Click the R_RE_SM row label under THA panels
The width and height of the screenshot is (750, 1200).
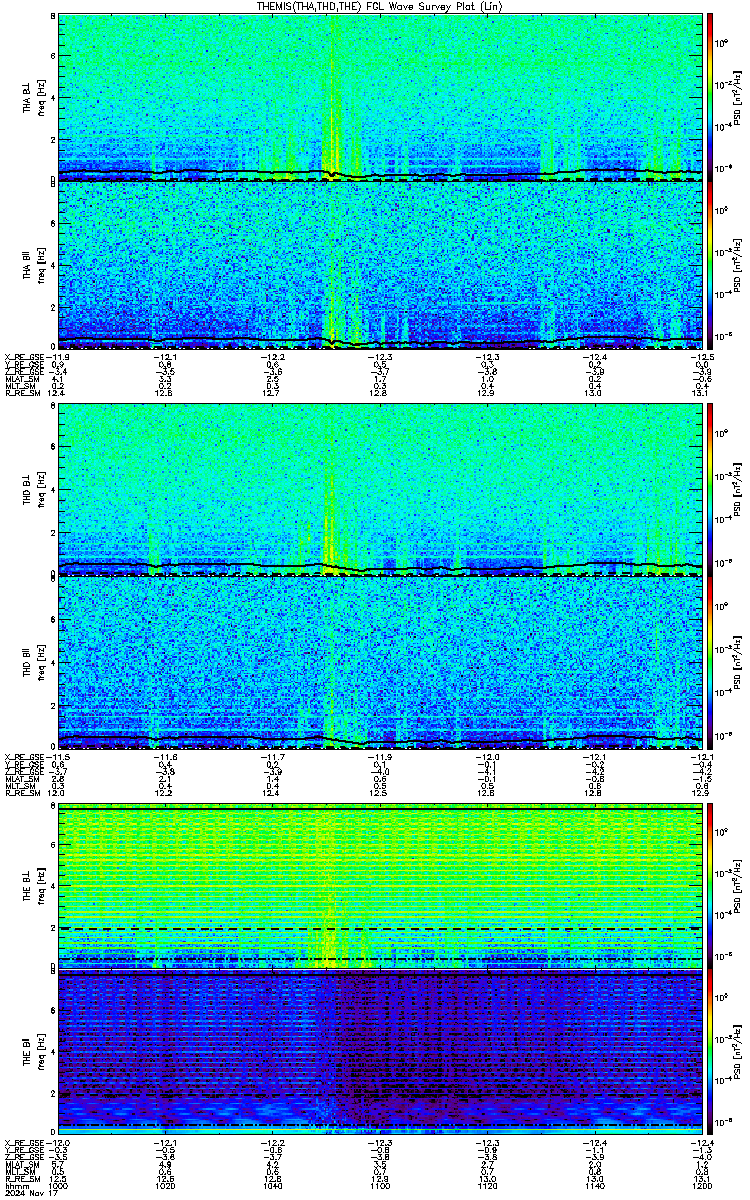tap(22, 394)
